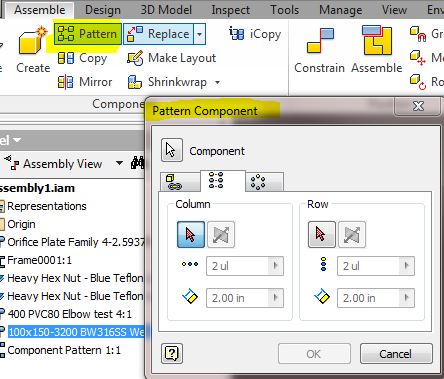Open the Replace dropdown arrow
This screenshot has height=379, width=444.
click(199, 34)
